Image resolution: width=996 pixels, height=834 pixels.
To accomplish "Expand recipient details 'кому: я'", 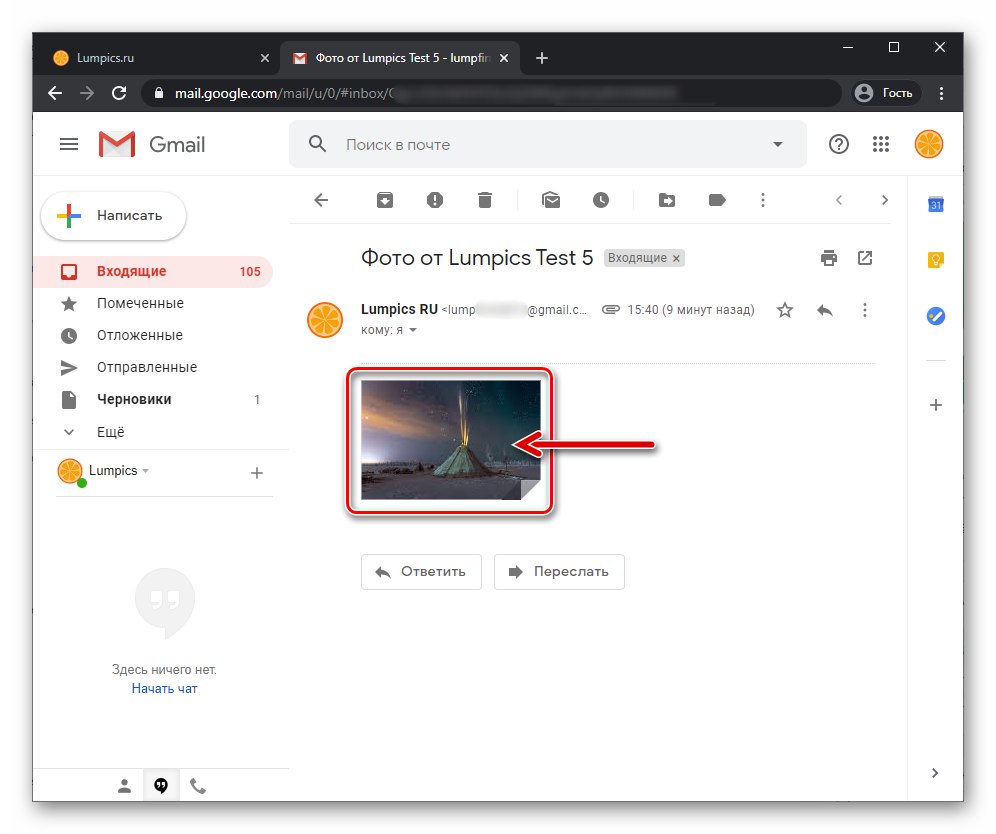I will point(413,330).
